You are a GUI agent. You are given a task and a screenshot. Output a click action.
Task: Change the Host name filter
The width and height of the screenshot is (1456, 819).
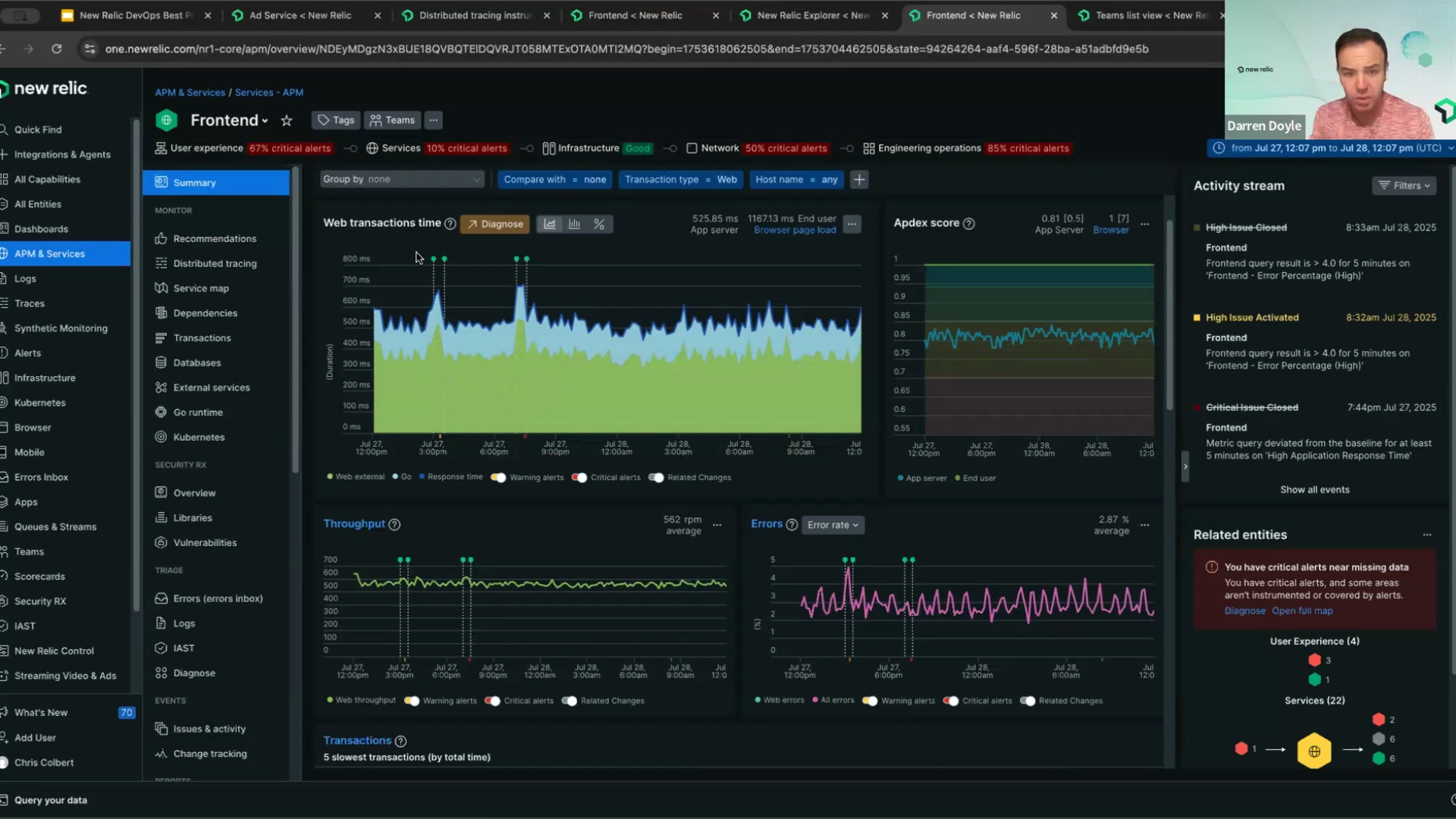[796, 180]
